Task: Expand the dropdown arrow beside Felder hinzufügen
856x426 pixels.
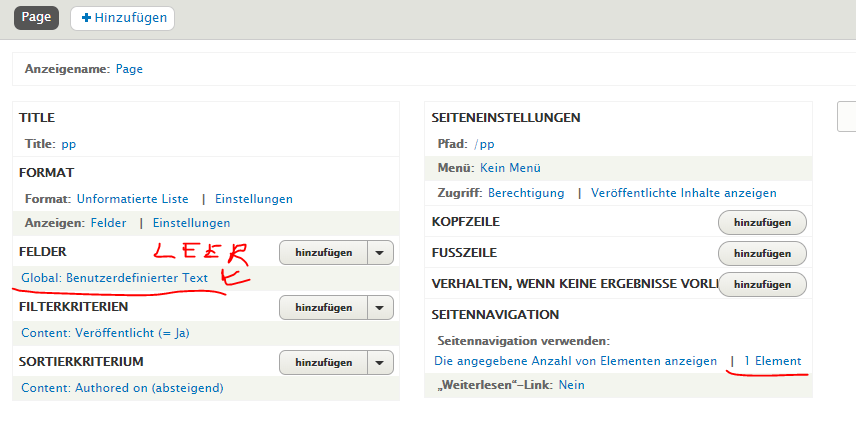Action: pos(380,253)
